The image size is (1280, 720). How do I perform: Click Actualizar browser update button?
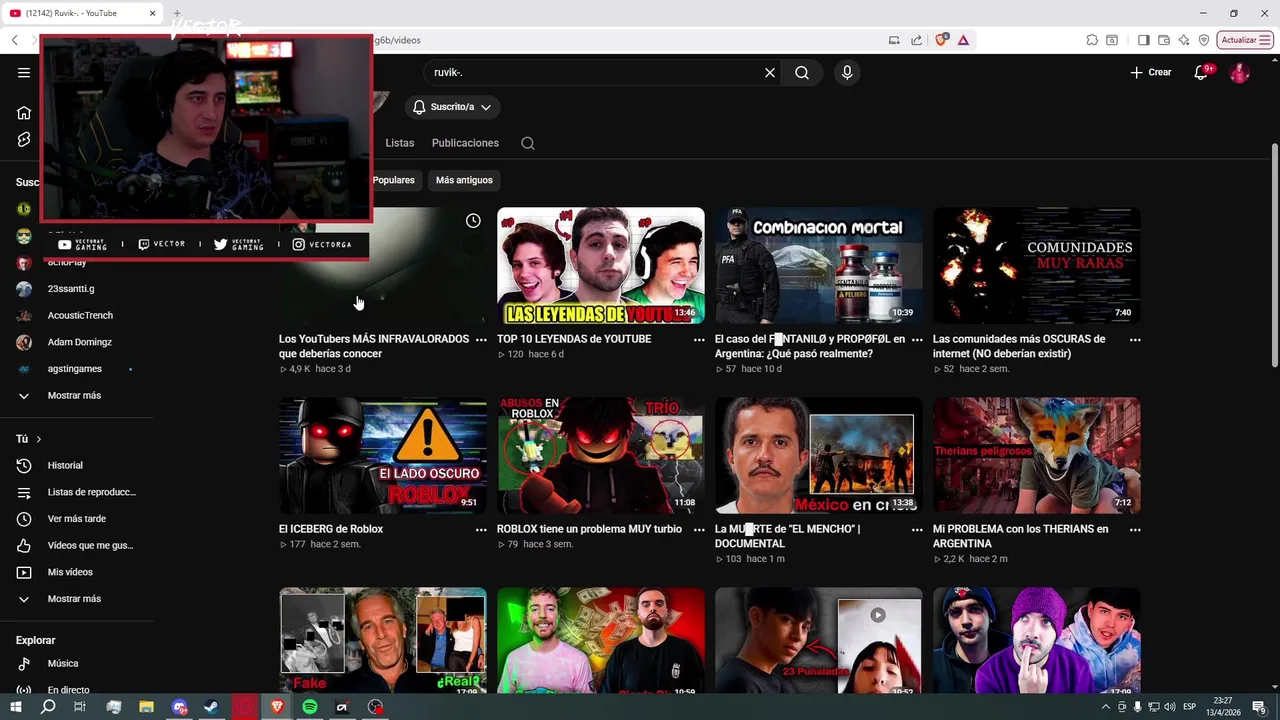(1245, 40)
